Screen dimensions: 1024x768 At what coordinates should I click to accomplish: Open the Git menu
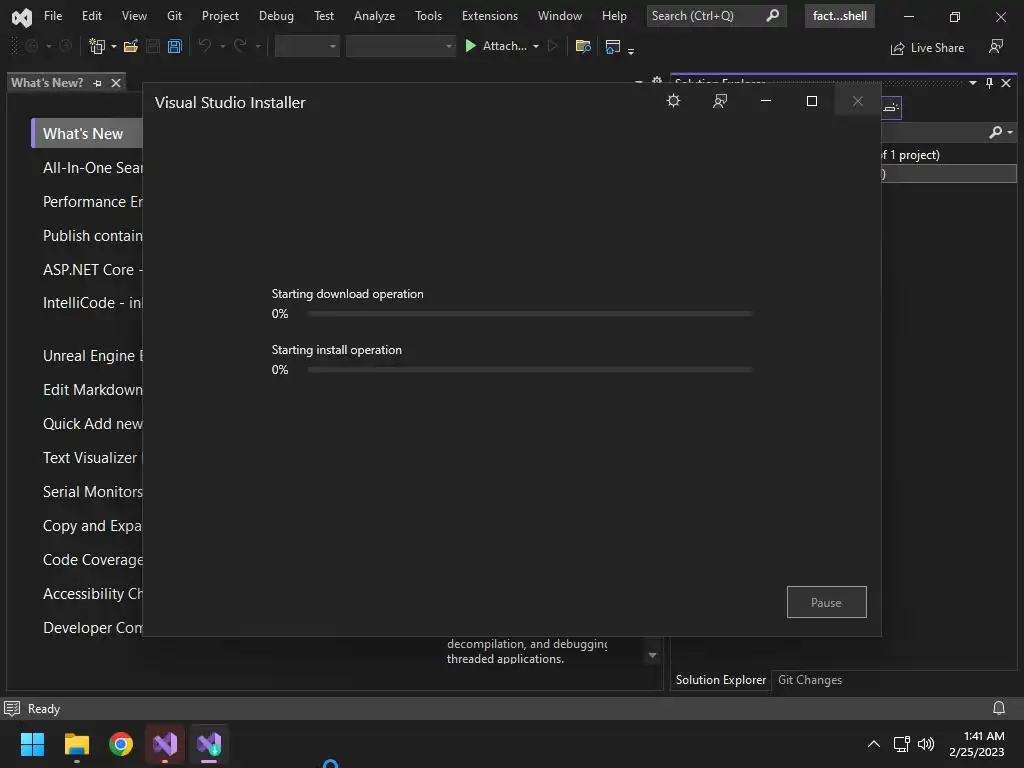(174, 16)
